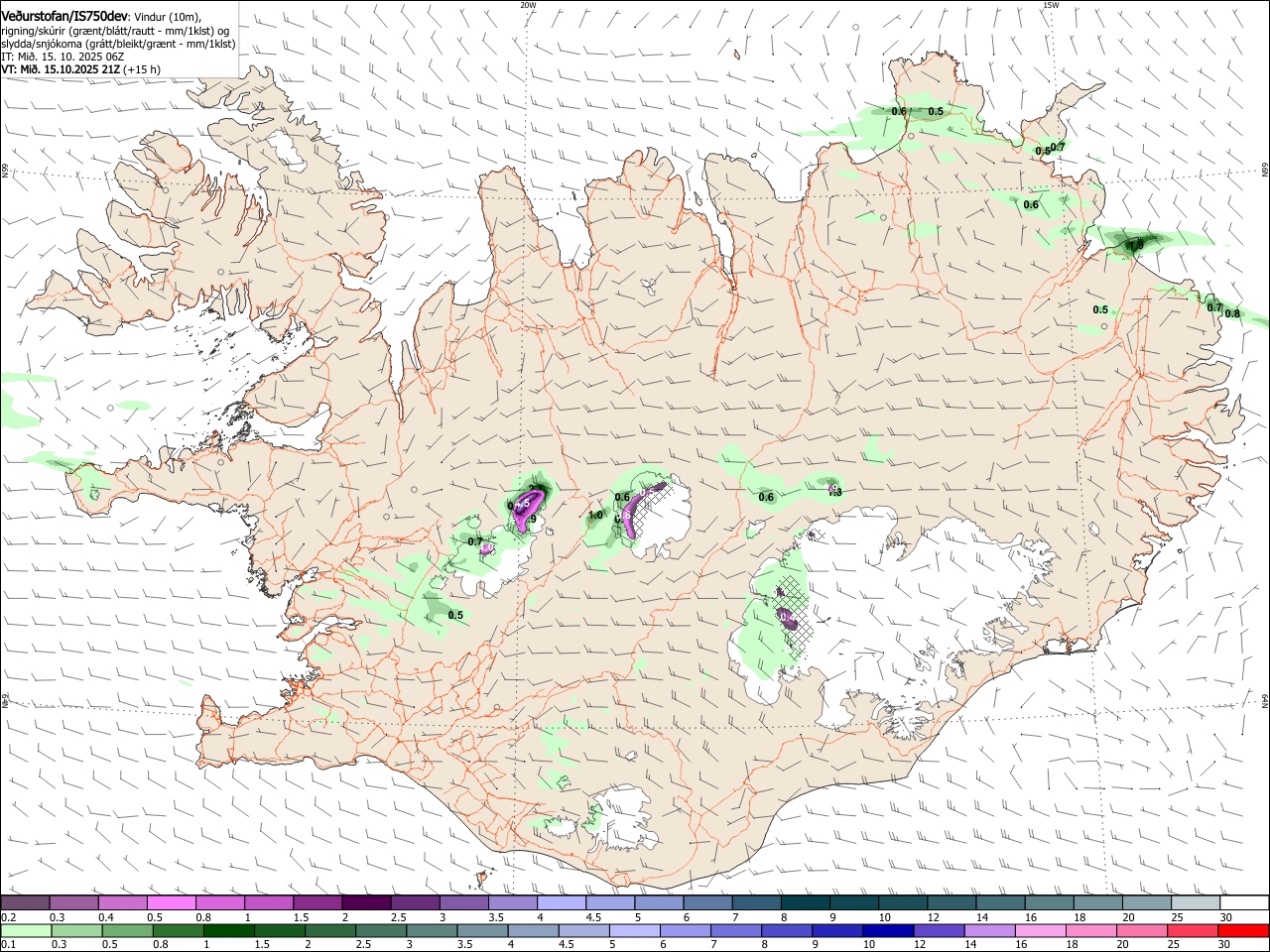Click the 15W longitude label
1270x952 pixels.
pyautogui.click(x=1051, y=5)
